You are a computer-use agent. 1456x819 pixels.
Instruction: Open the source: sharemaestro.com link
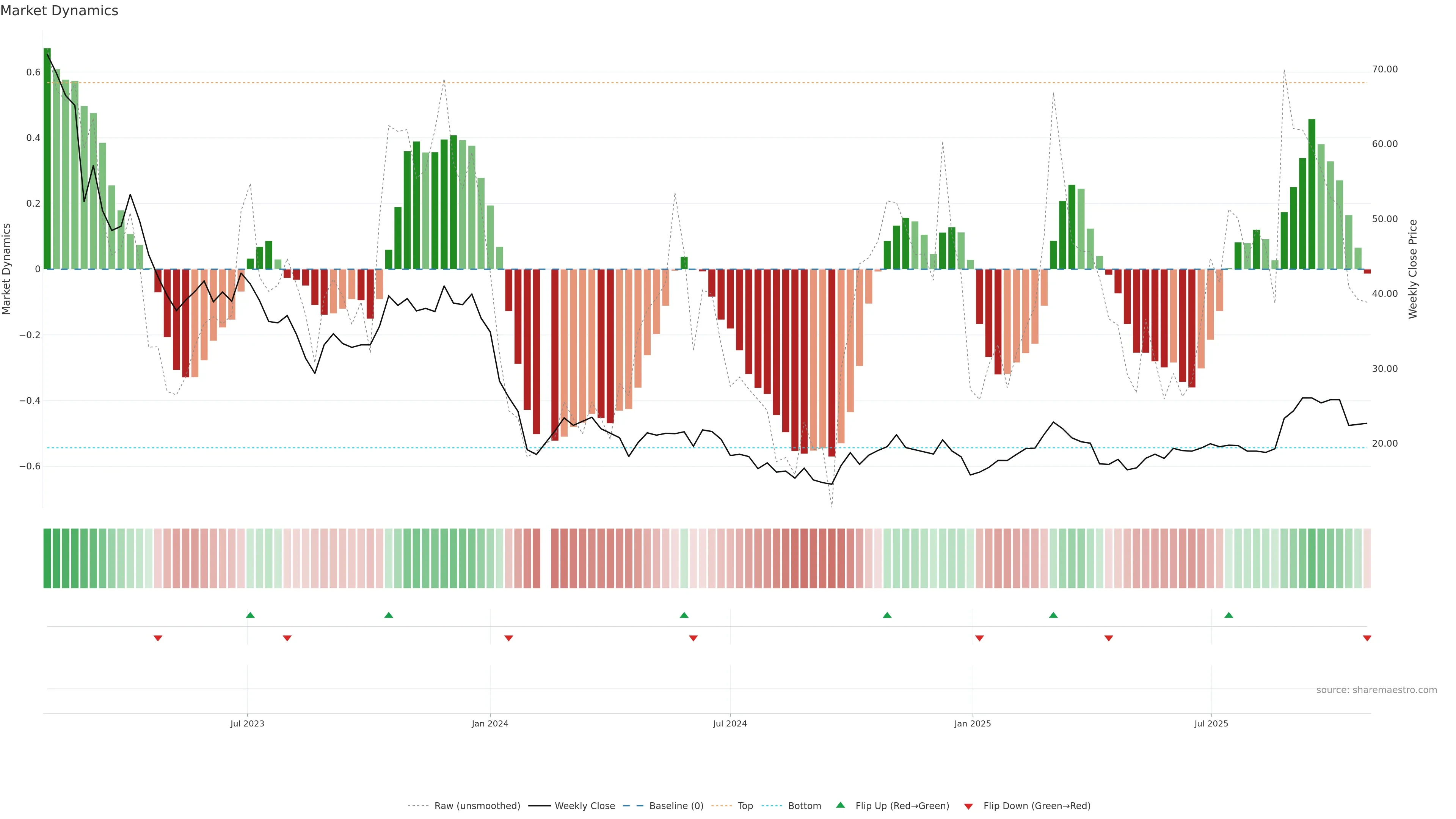[x=1376, y=690]
